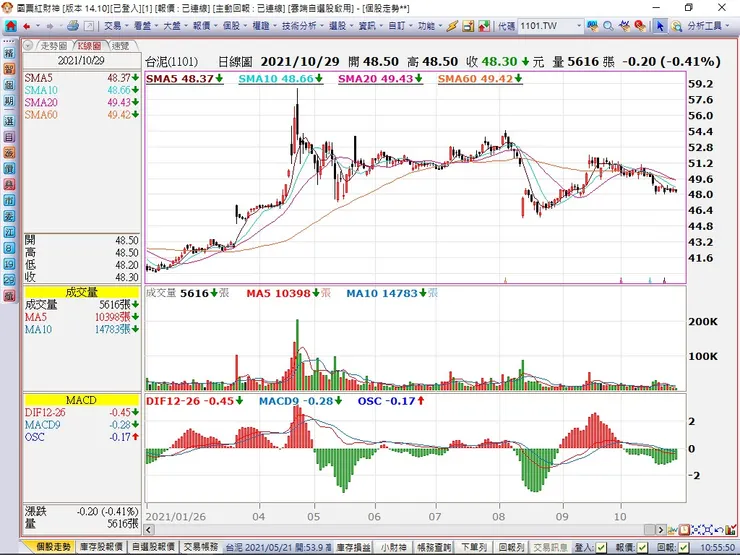
Task: Open the 選股 menu dropdown
Action: 340,26
